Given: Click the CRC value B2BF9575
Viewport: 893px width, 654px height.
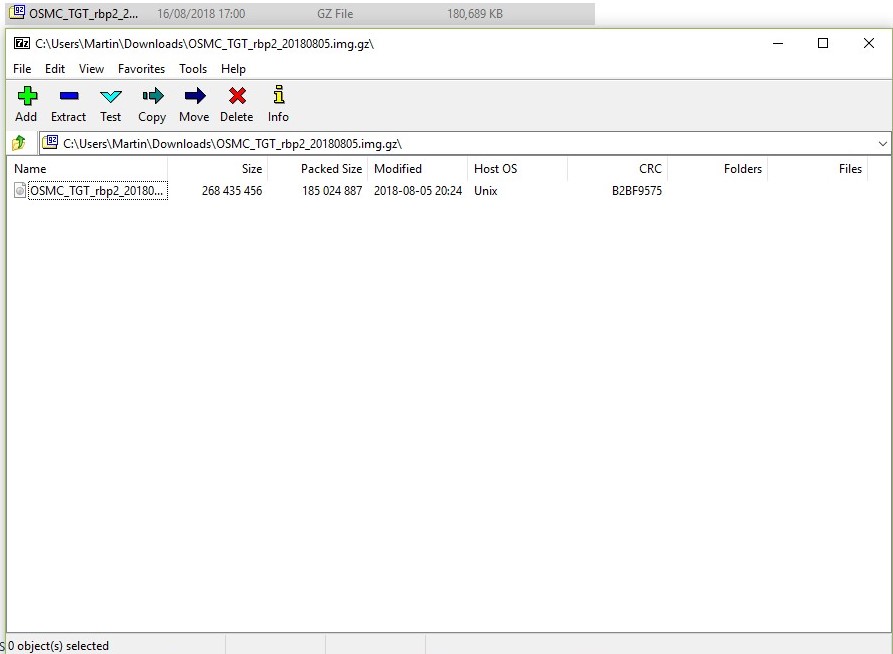Looking at the screenshot, I should pos(637,191).
